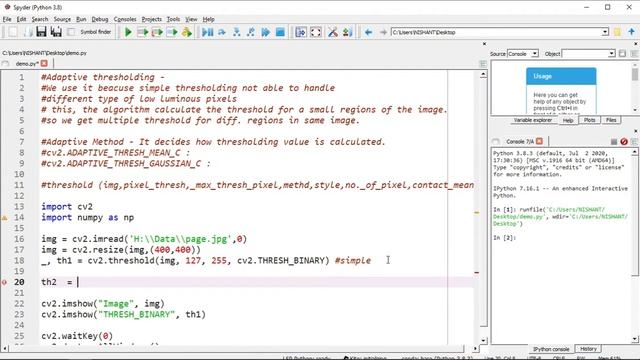
Task: Open the Help Source dropdown showing Console
Action: click(x=523, y=53)
